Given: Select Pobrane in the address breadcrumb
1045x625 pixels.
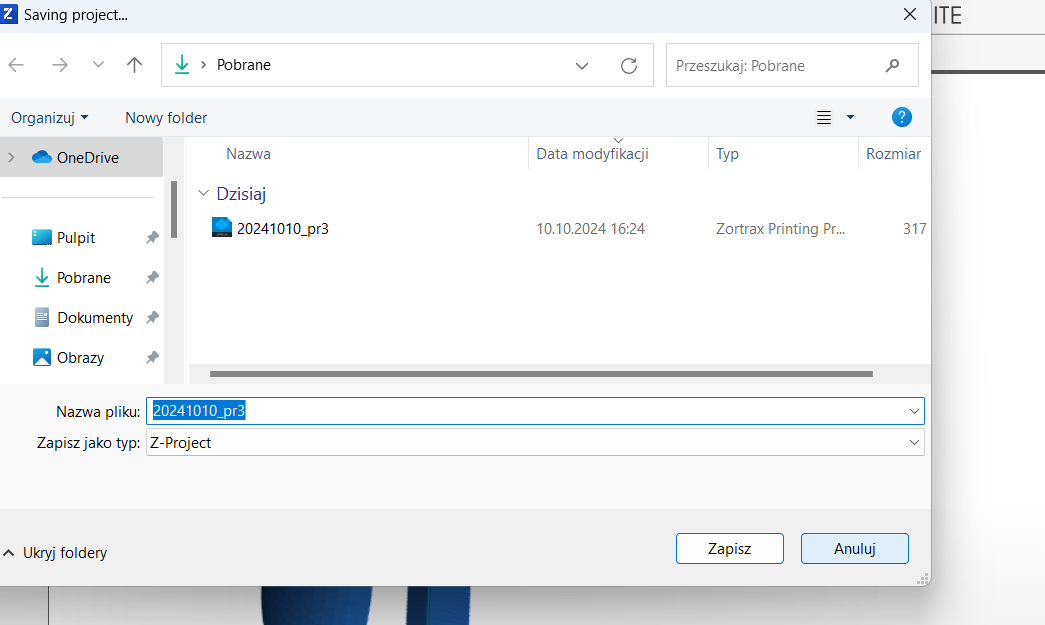Looking at the screenshot, I should [x=244, y=65].
